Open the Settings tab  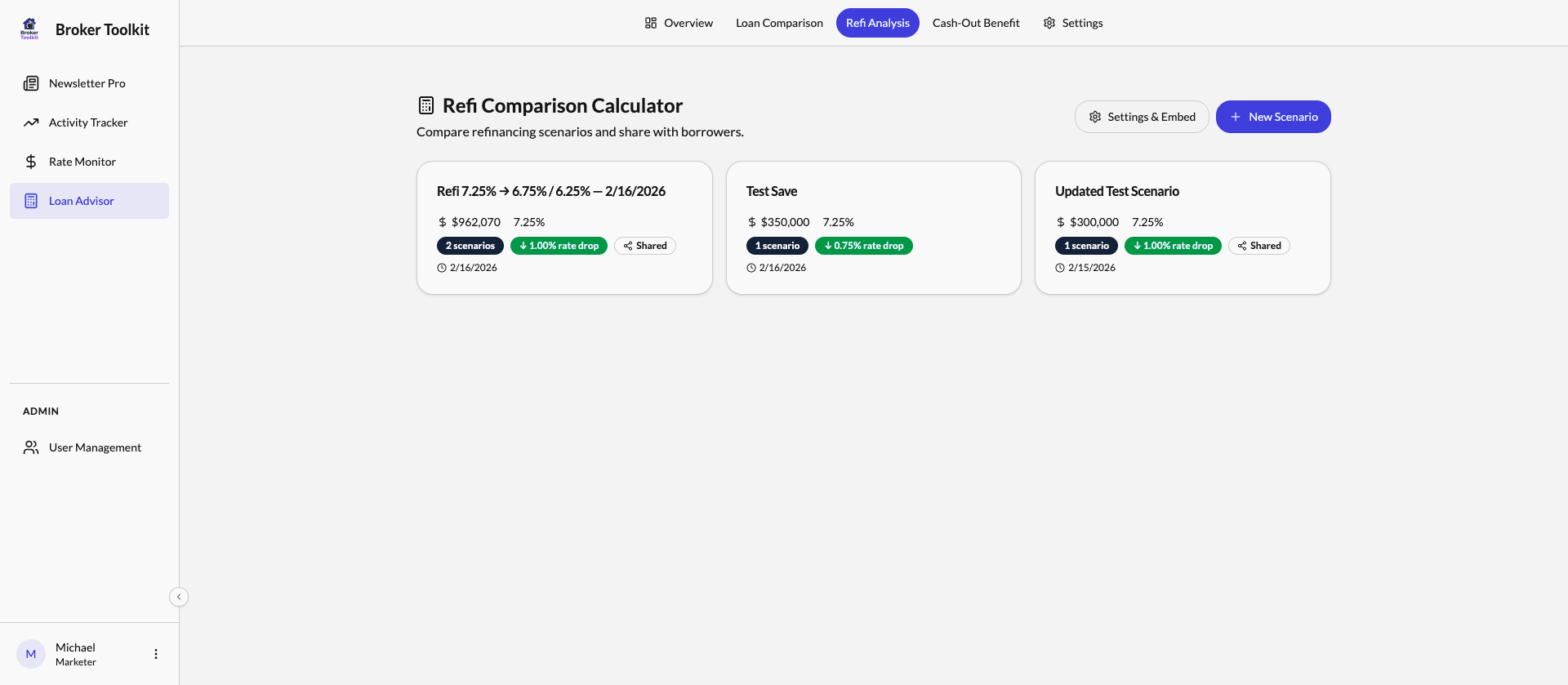click(1073, 23)
